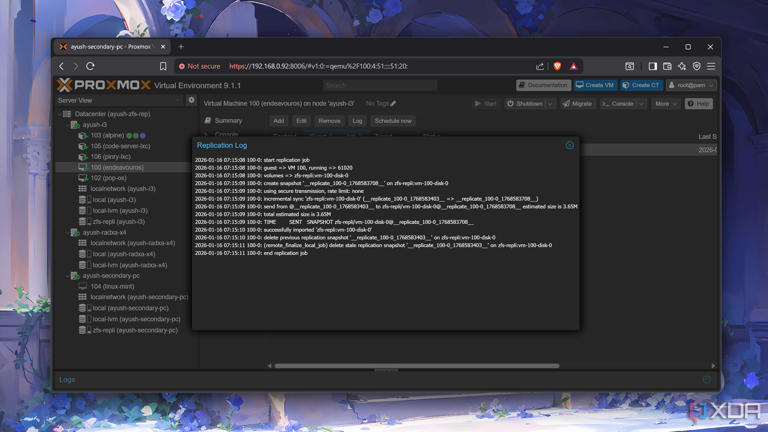The width and height of the screenshot is (768, 432).
Task: Open the Summary tab
Action: tap(223, 120)
